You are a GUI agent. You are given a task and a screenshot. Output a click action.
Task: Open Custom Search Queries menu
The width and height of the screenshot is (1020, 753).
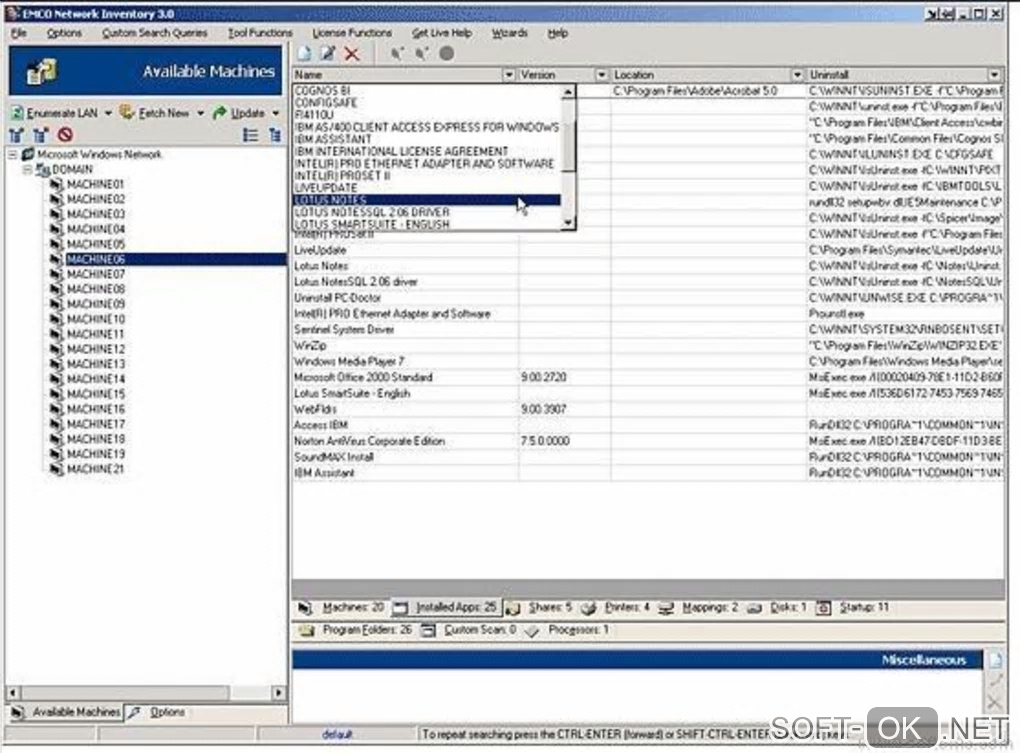155,33
